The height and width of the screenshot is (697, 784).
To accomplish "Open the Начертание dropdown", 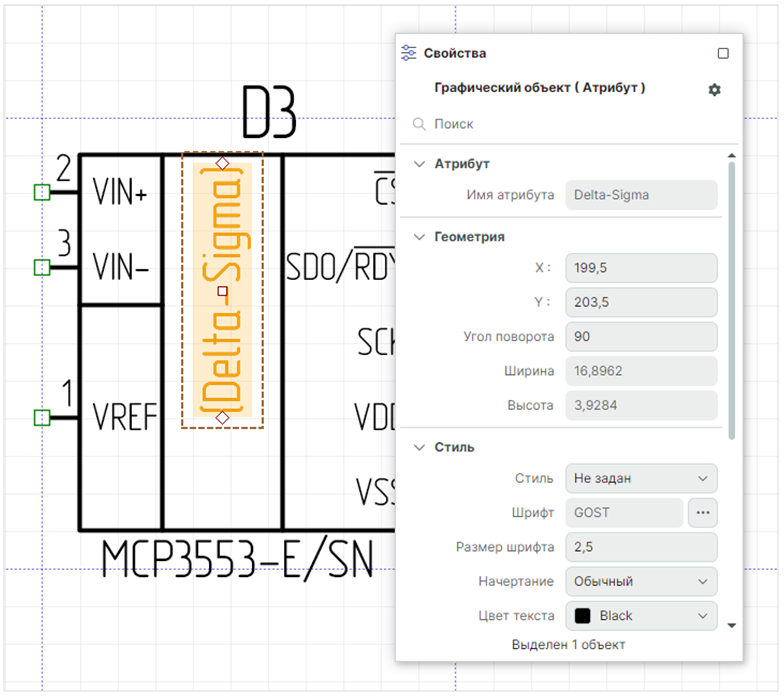I will [x=641, y=581].
